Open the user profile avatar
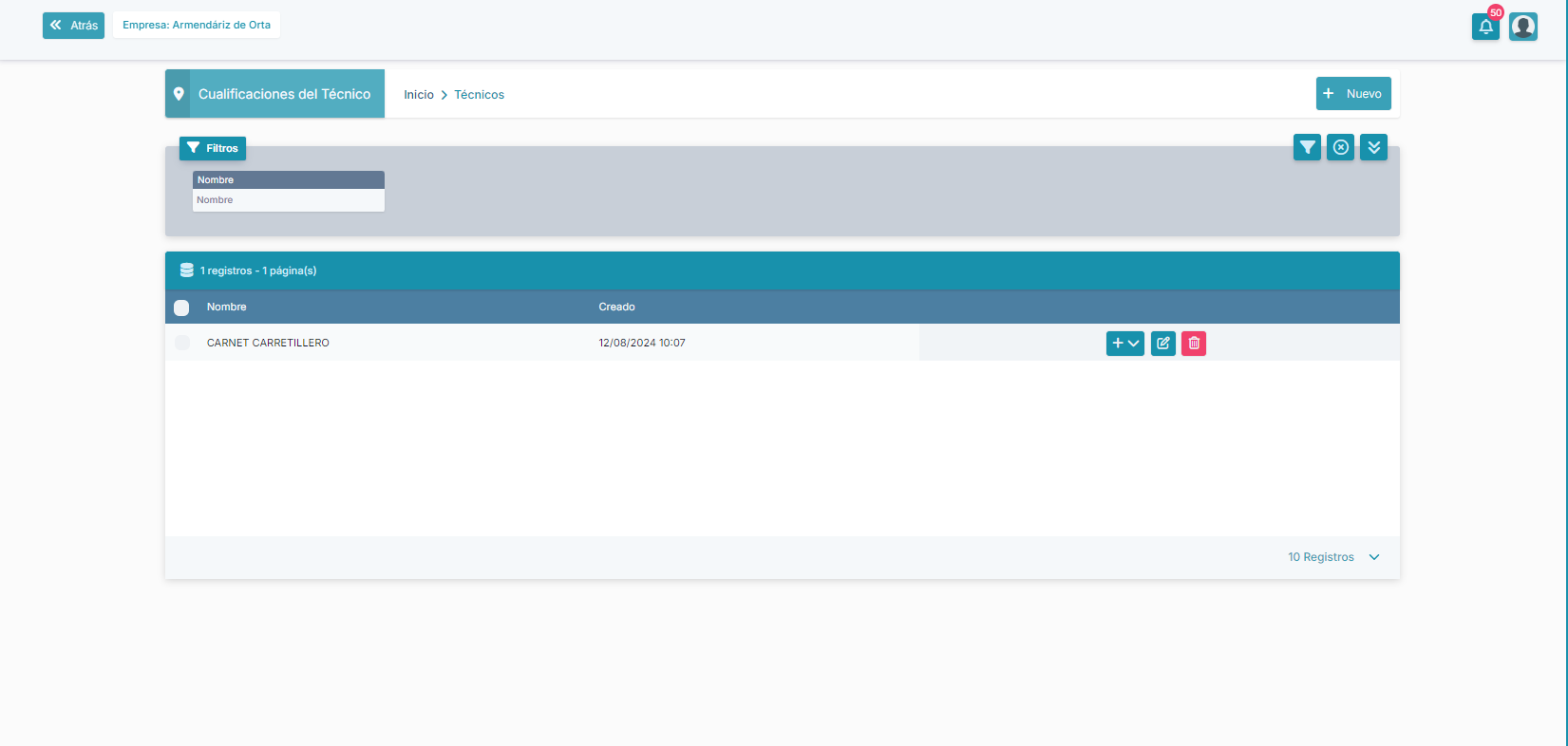Image resolution: width=1568 pixels, height=746 pixels. [x=1522, y=27]
